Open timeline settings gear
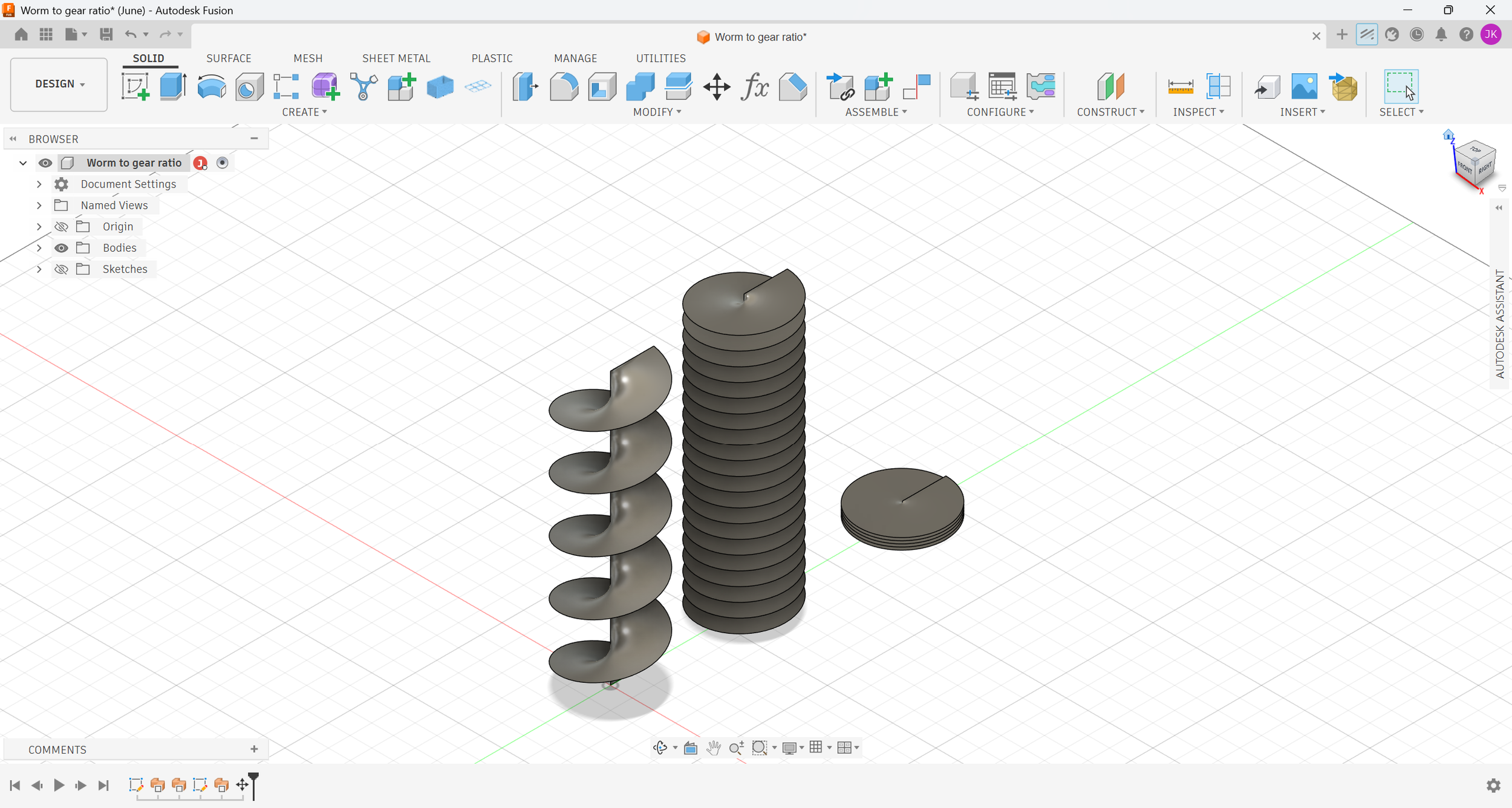Screen dimensions: 1512x808 [1493, 785]
